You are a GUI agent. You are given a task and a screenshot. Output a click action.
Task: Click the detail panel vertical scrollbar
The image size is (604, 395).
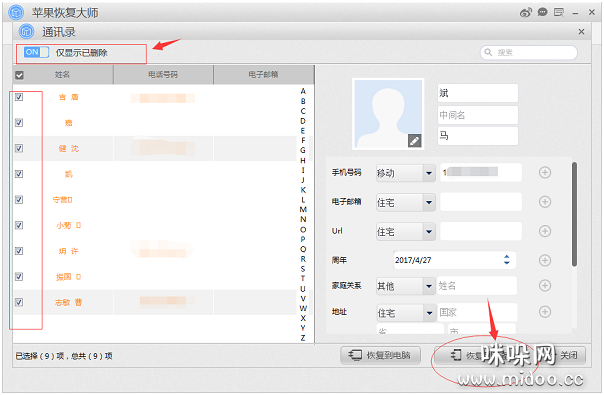point(574,214)
